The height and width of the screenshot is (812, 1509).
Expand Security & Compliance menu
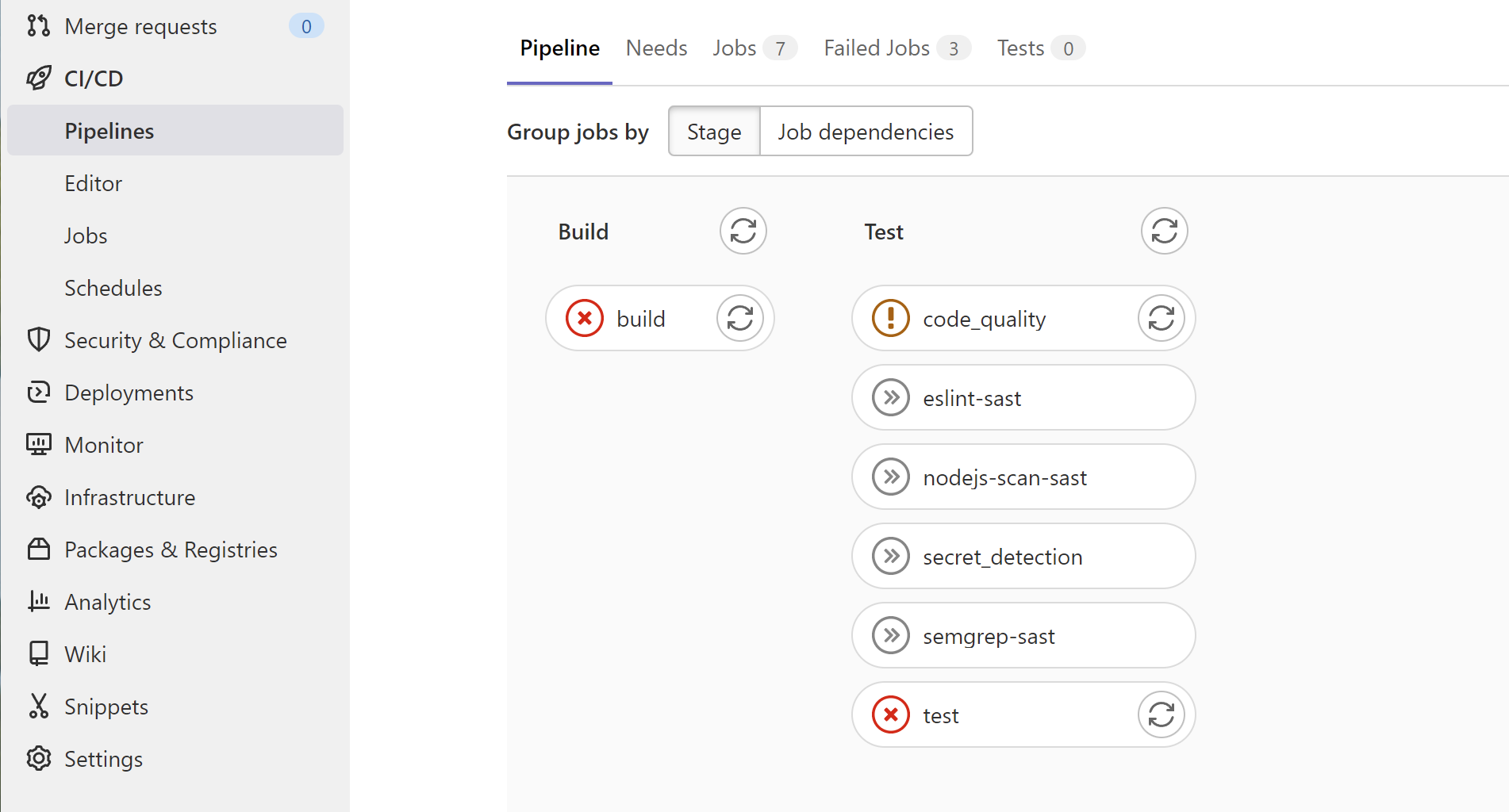click(x=175, y=340)
